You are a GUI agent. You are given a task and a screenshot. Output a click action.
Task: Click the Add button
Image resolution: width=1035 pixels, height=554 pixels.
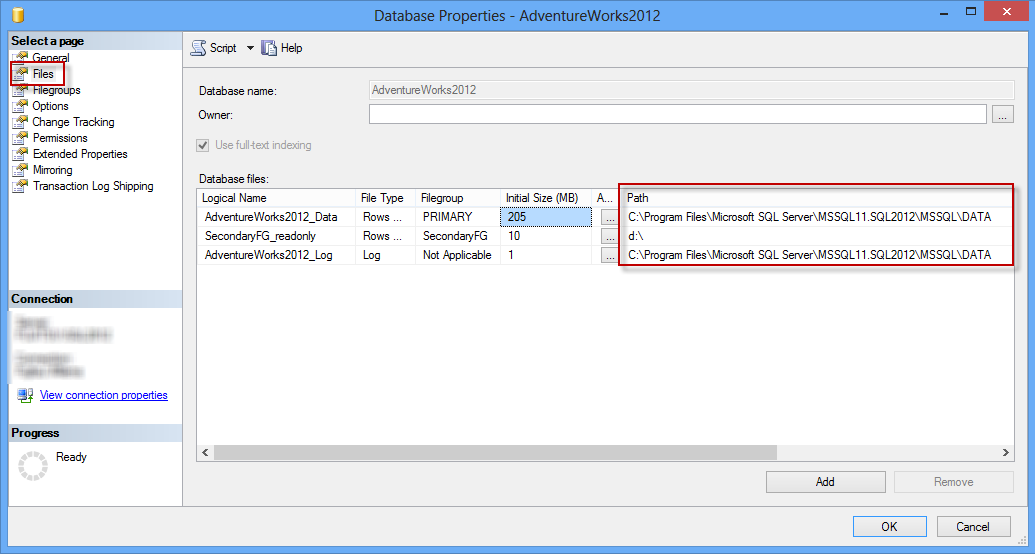point(825,482)
